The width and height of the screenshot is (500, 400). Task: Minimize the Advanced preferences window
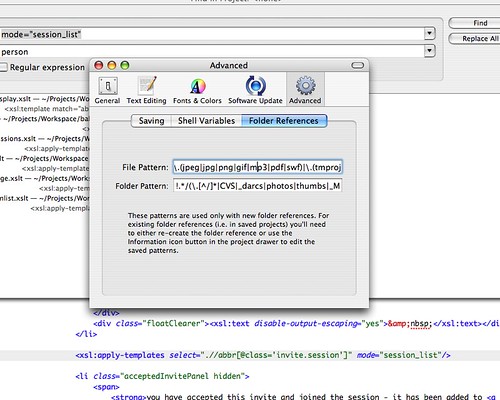[112, 65]
